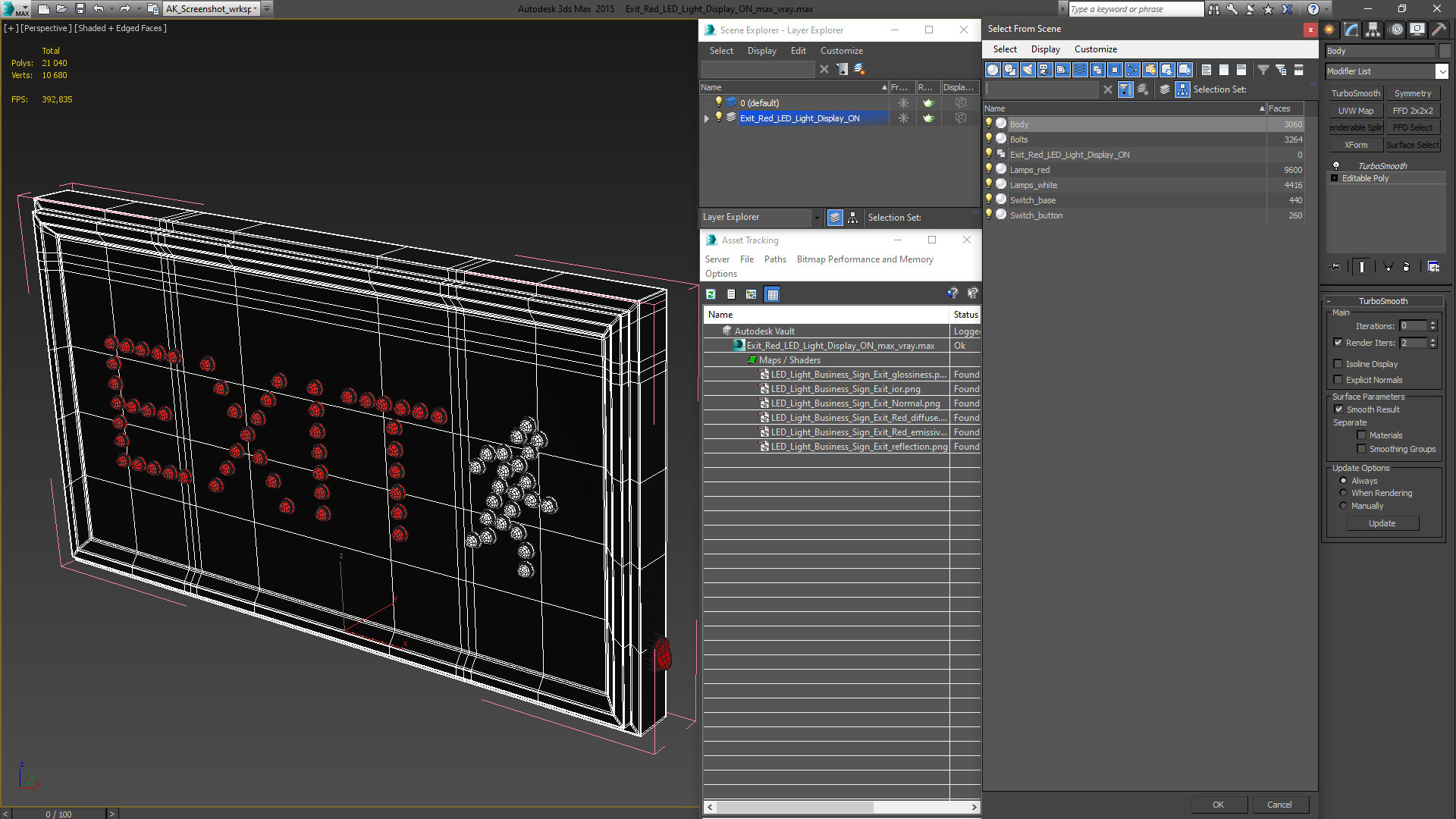Image resolution: width=1456 pixels, height=819 pixels.
Task: Toggle the Smooth Result checkbox
Action: tap(1338, 409)
